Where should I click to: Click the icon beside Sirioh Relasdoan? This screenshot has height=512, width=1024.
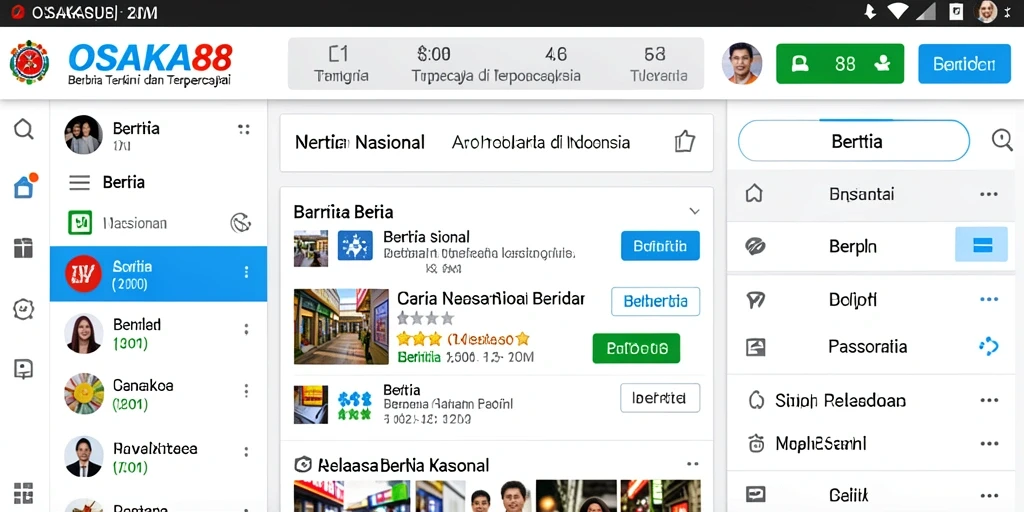click(x=756, y=400)
